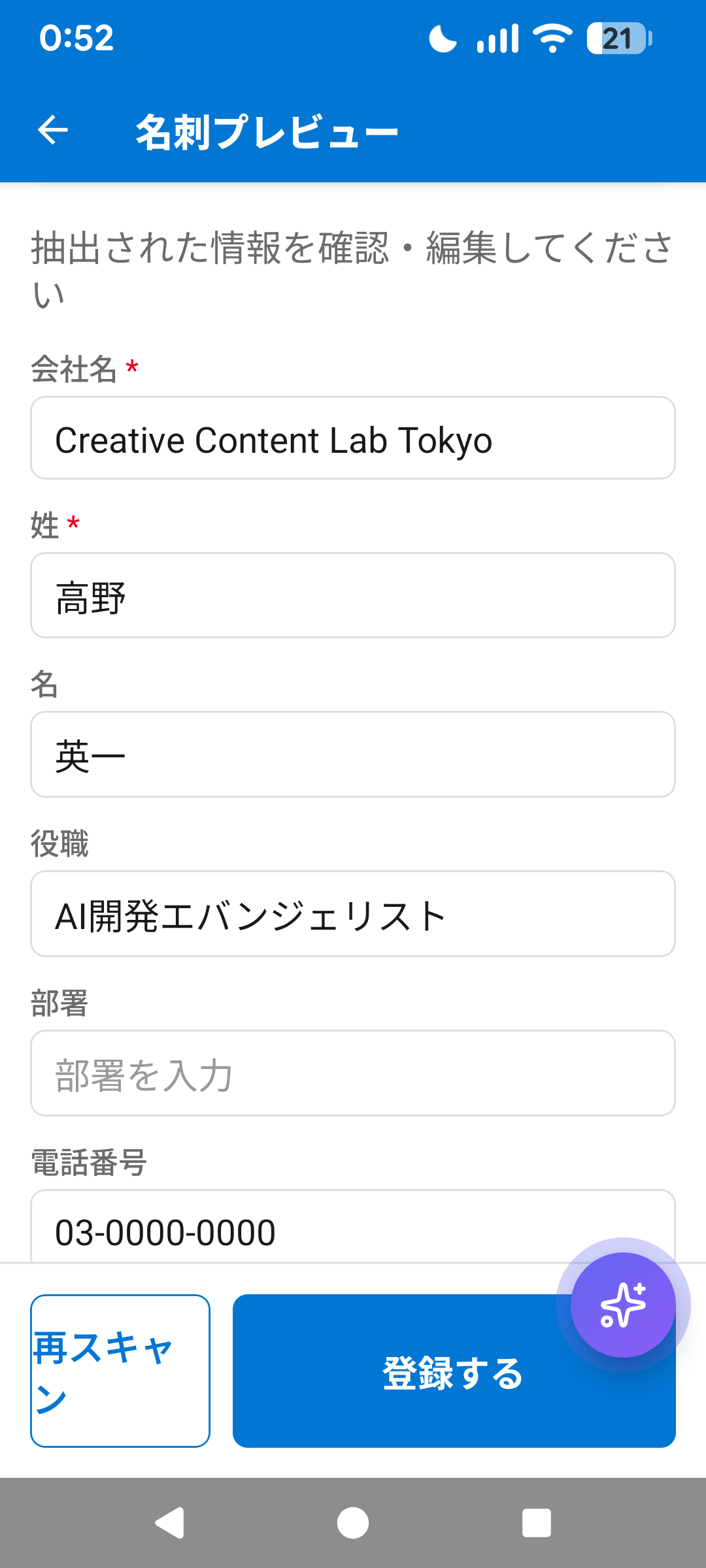Tap the 名刺プレビュー header title
This screenshot has height=1568, width=706.
coord(267,131)
